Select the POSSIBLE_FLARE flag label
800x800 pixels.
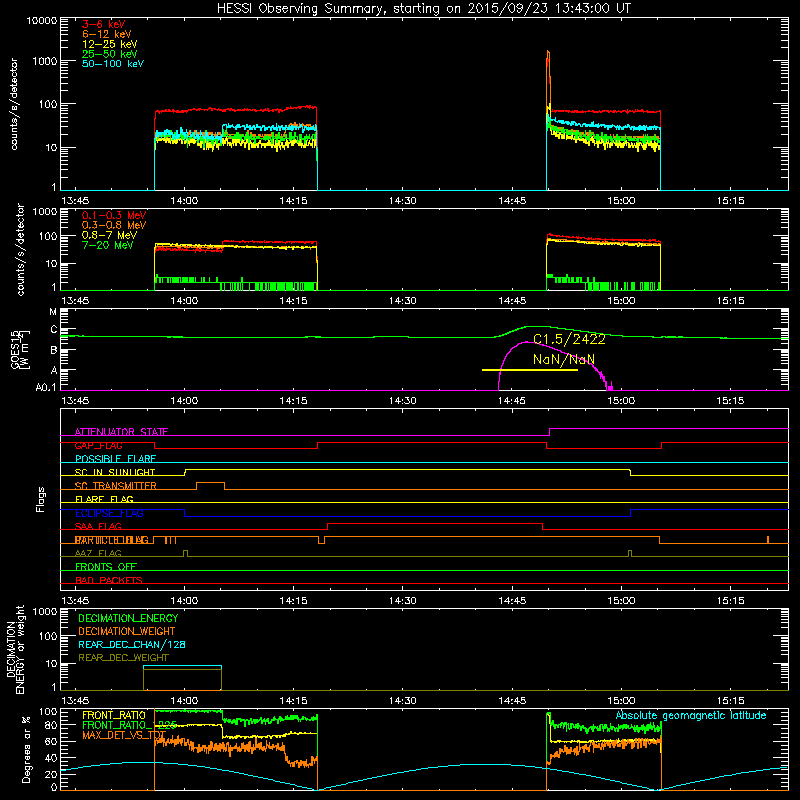click(115, 459)
